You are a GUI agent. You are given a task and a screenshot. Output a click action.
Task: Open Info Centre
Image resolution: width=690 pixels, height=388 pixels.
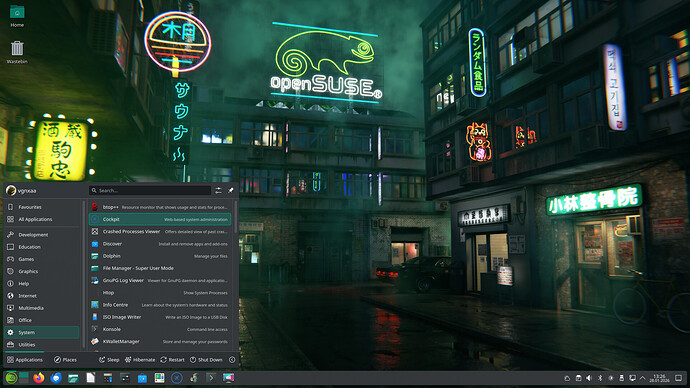point(160,304)
